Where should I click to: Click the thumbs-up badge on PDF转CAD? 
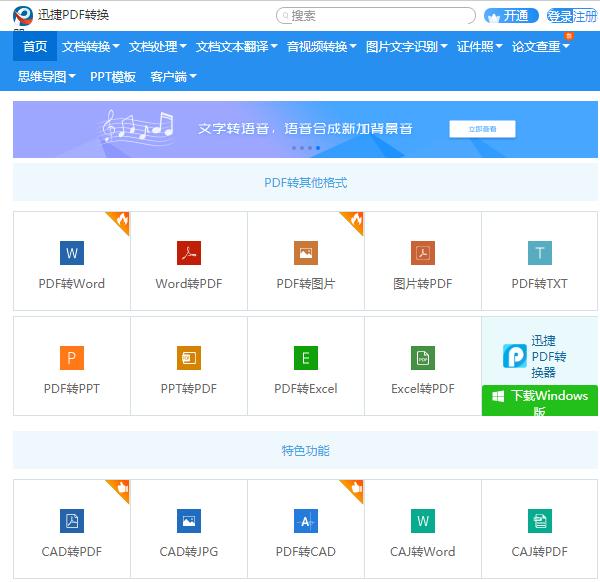(x=354, y=489)
